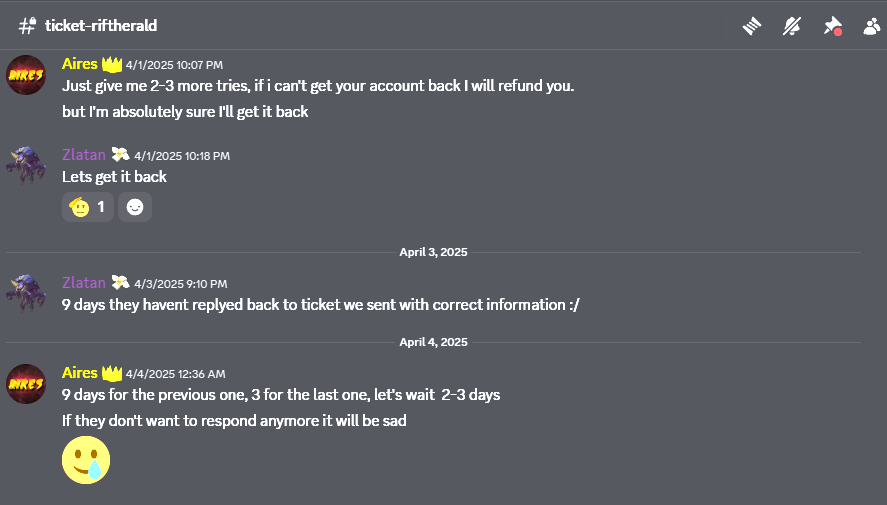Open pinned messages
The width and height of the screenshot is (887, 505).
point(832,26)
